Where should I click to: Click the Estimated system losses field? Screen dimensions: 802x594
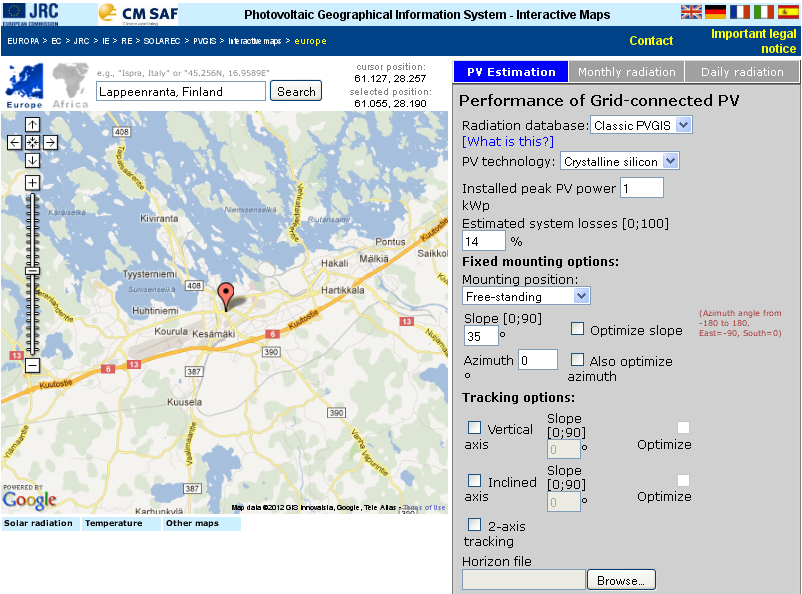pyautogui.click(x=484, y=241)
